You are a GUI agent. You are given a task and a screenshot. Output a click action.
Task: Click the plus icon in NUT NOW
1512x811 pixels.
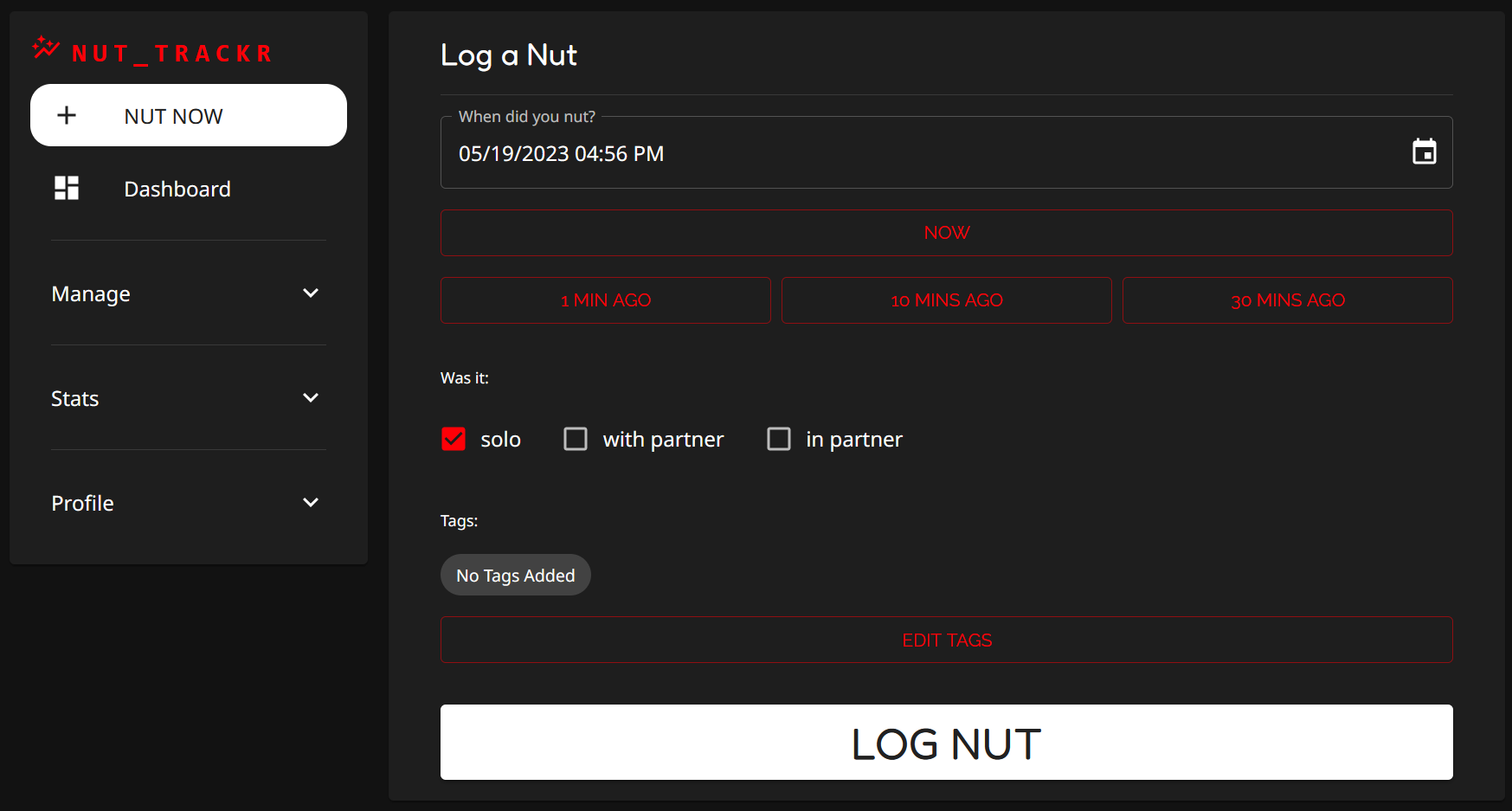point(67,115)
